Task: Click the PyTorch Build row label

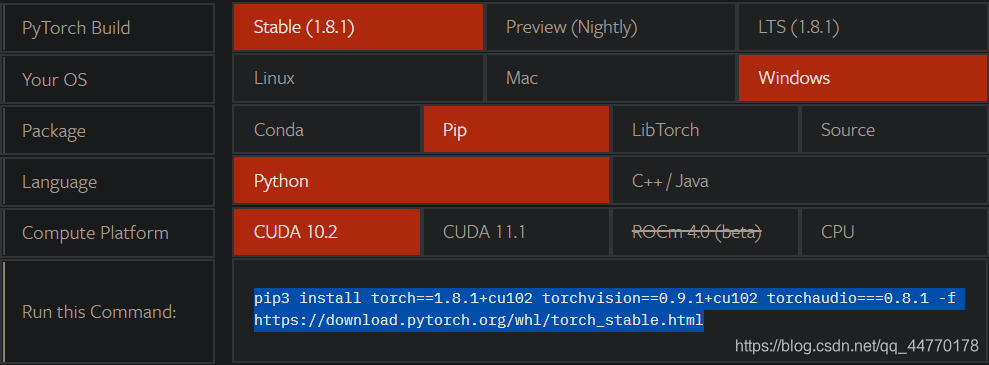Action: [108, 28]
